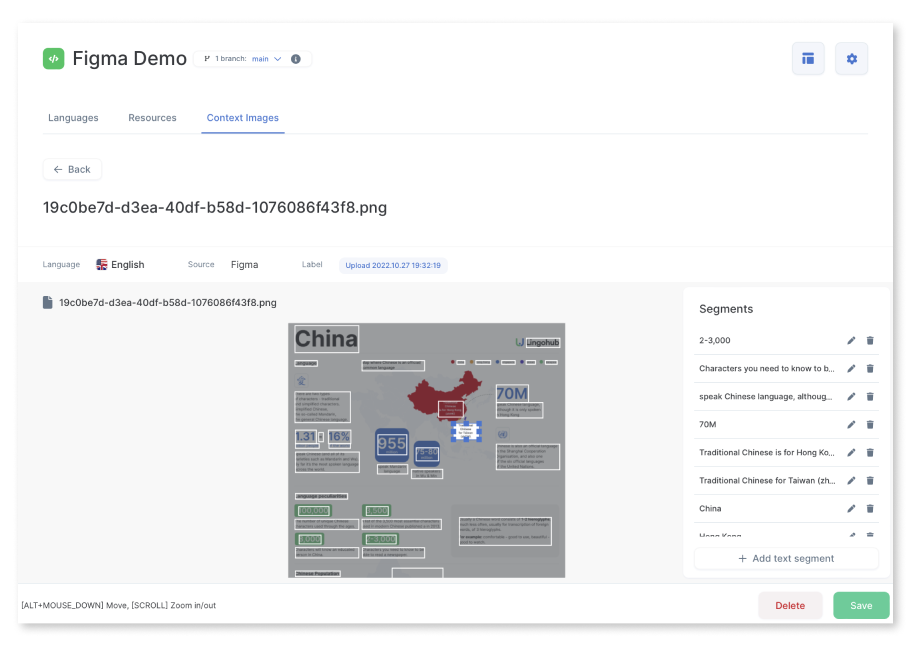Select the 2-3,000 segment text
The height and width of the screenshot is (647, 911).
point(715,341)
